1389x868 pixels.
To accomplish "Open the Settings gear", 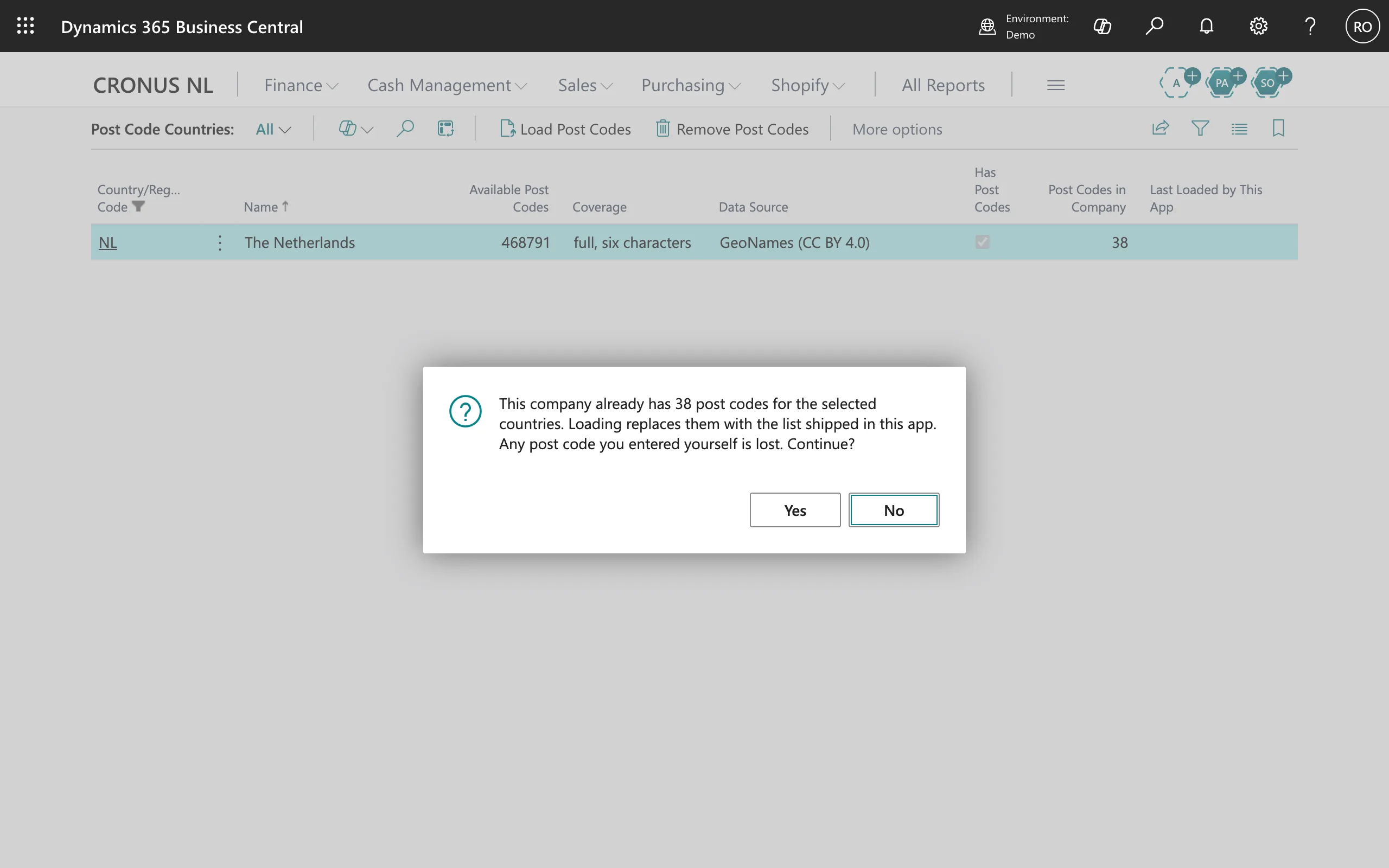I will [x=1258, y=27].
